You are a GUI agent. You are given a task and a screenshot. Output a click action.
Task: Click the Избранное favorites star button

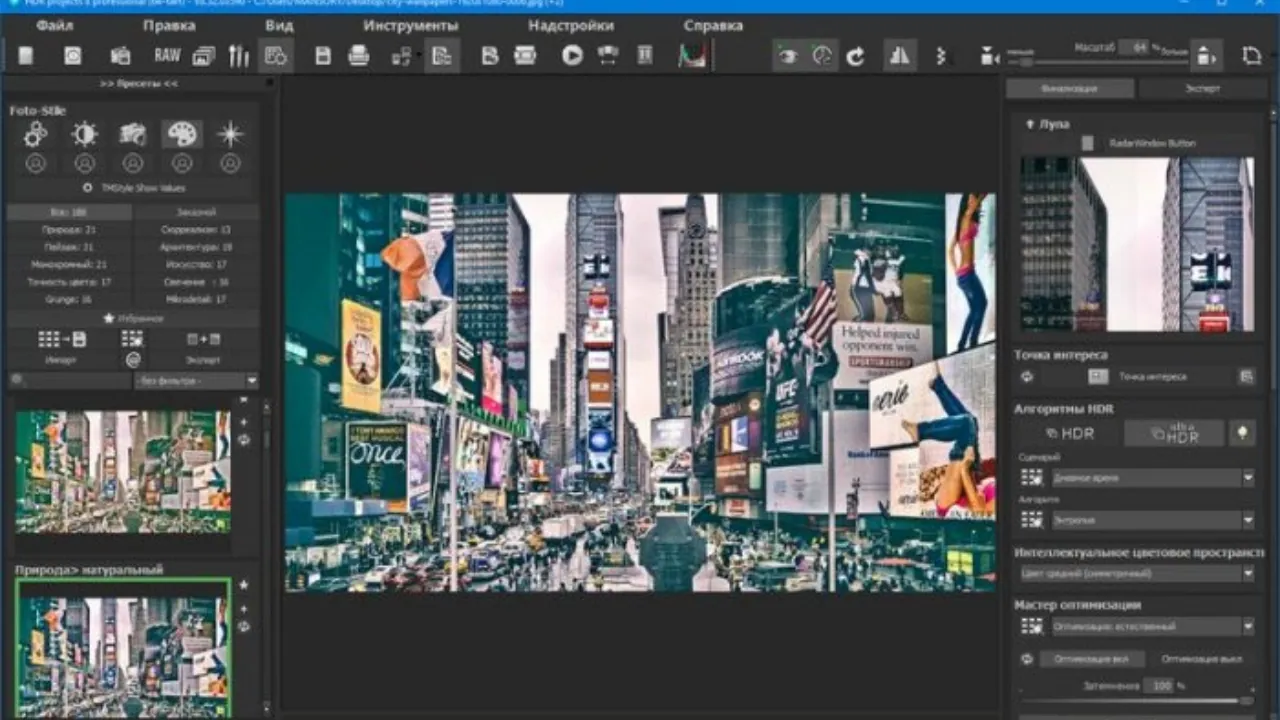(x=133, y=318)
